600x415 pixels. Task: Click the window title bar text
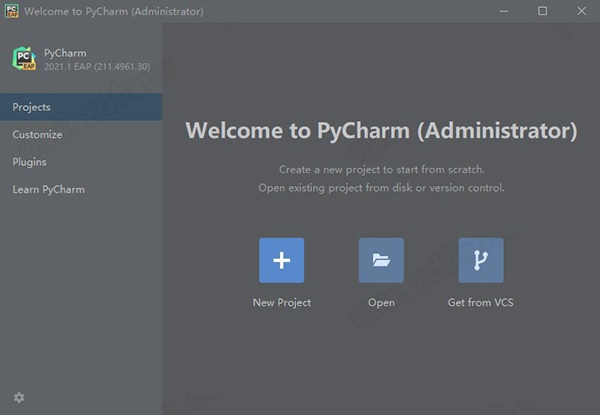pos(114,11)
